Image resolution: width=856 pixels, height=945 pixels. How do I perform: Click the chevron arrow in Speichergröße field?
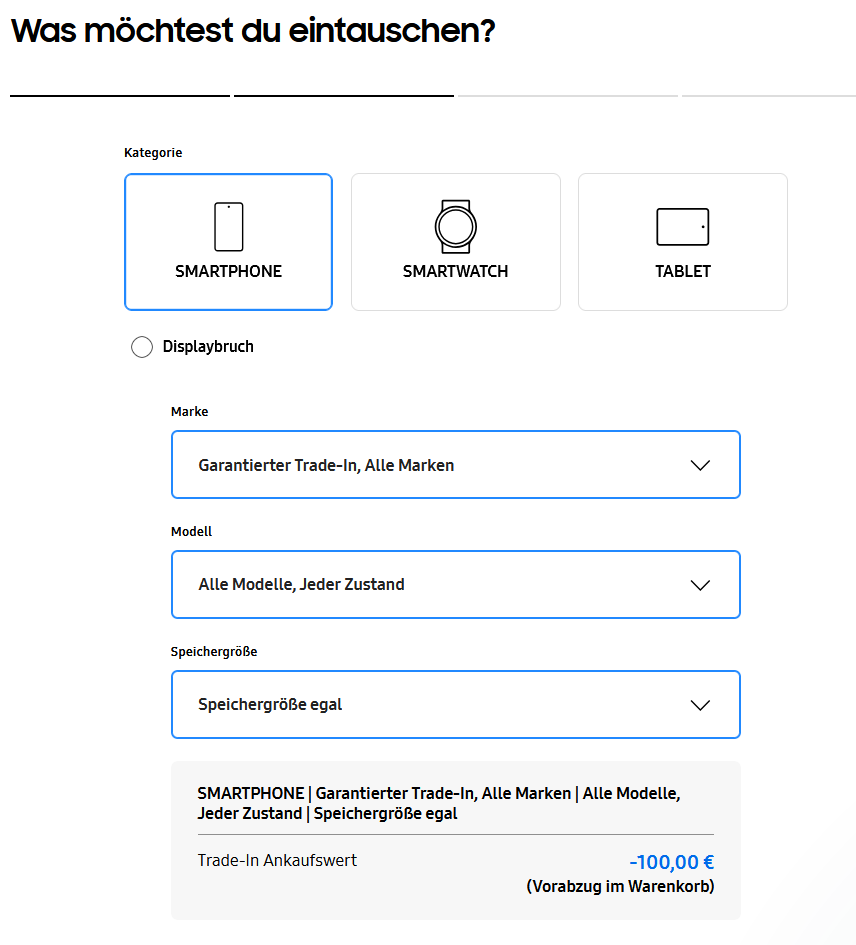point(700,705)
